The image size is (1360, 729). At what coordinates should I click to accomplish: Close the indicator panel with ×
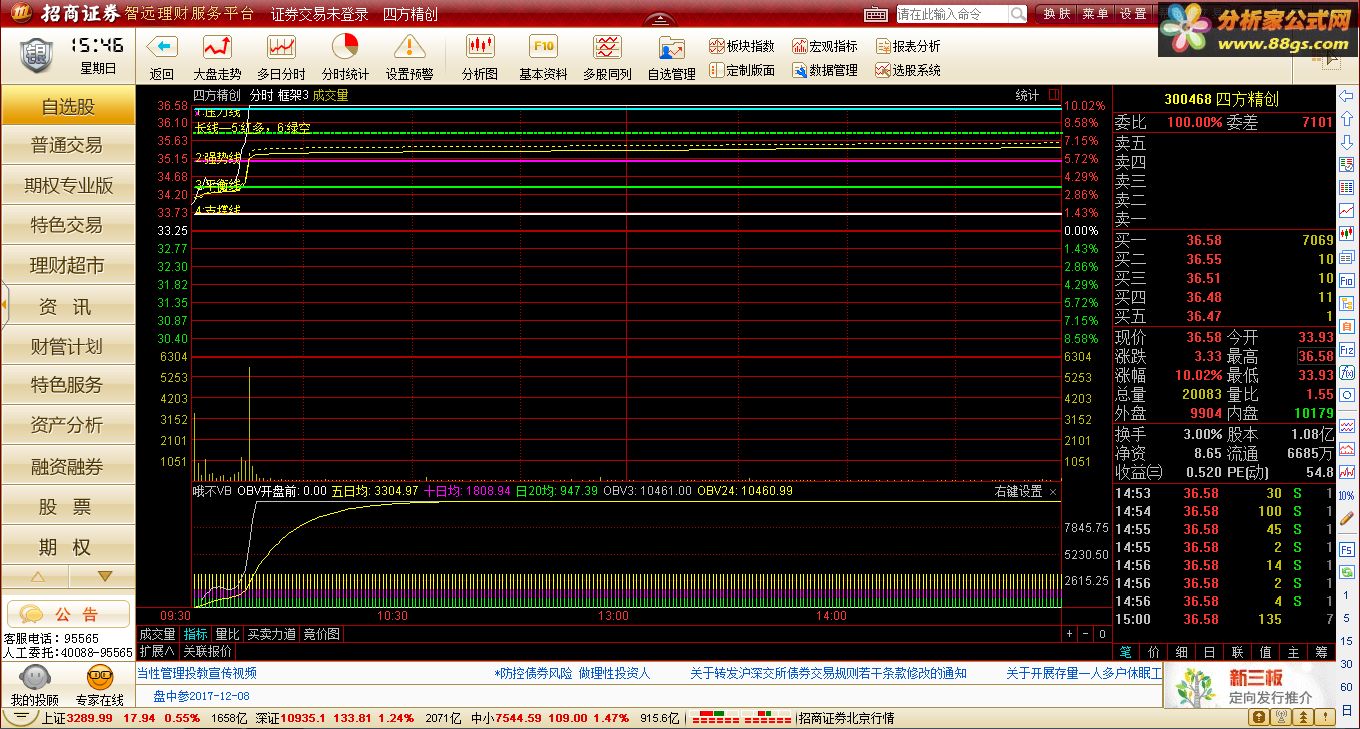pos(1053,491)
